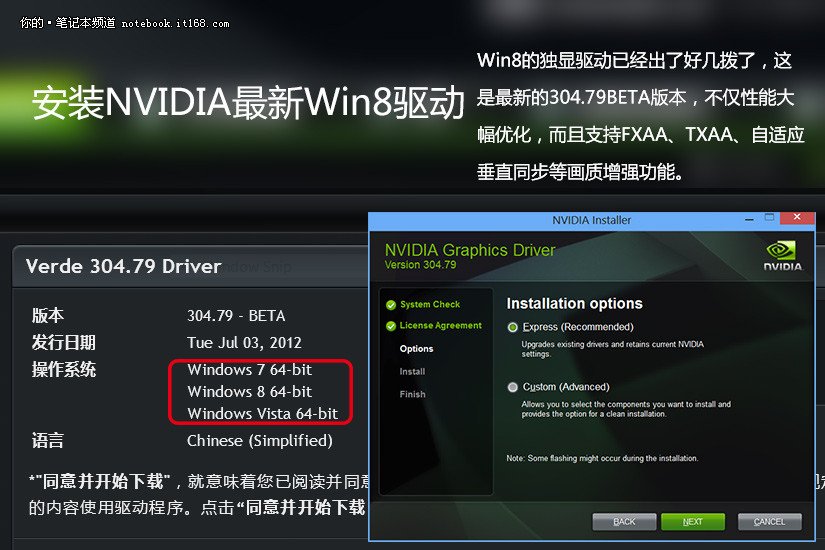Click the green NEXT button
Screen dimensions: 825x550
click(692, 522)
